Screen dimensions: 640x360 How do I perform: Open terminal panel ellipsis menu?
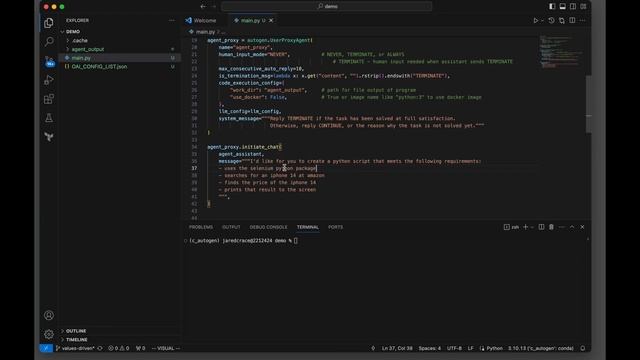pos(562,227)
